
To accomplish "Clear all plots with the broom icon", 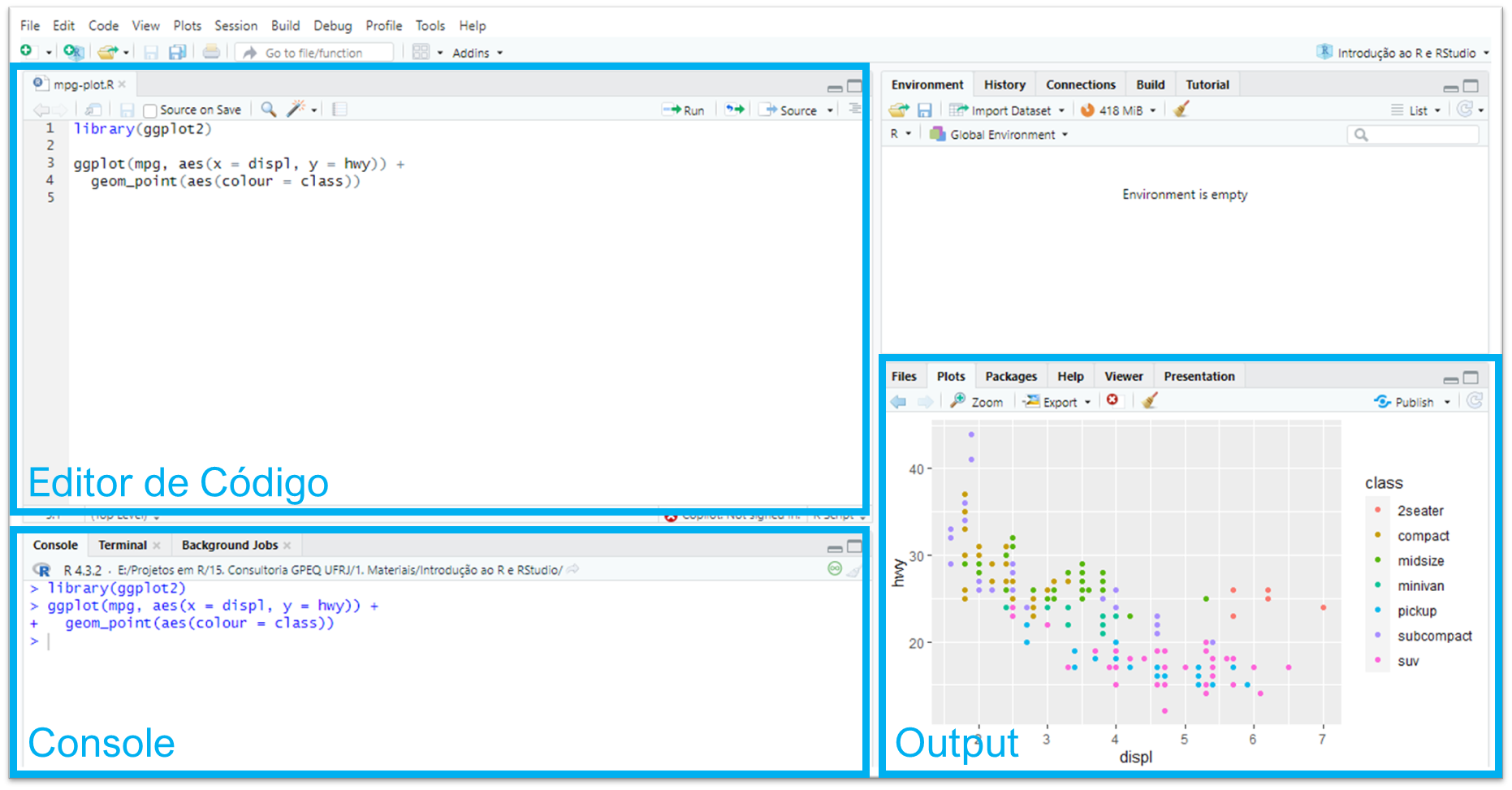I will point(1150,400).
